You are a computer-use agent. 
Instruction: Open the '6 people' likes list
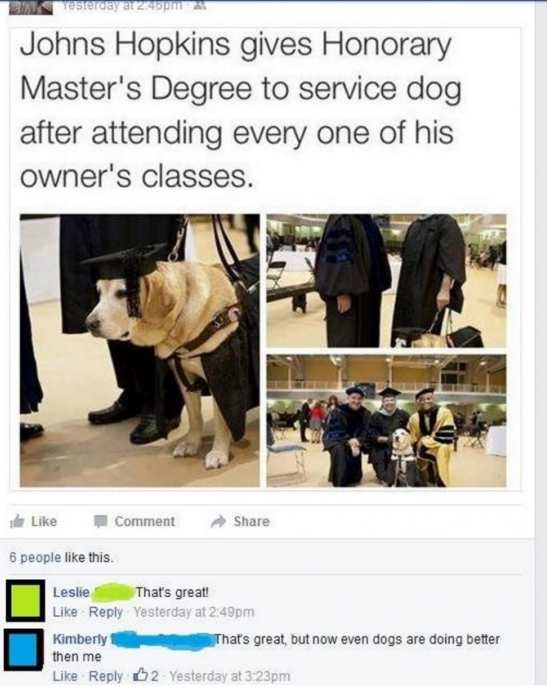35,557
